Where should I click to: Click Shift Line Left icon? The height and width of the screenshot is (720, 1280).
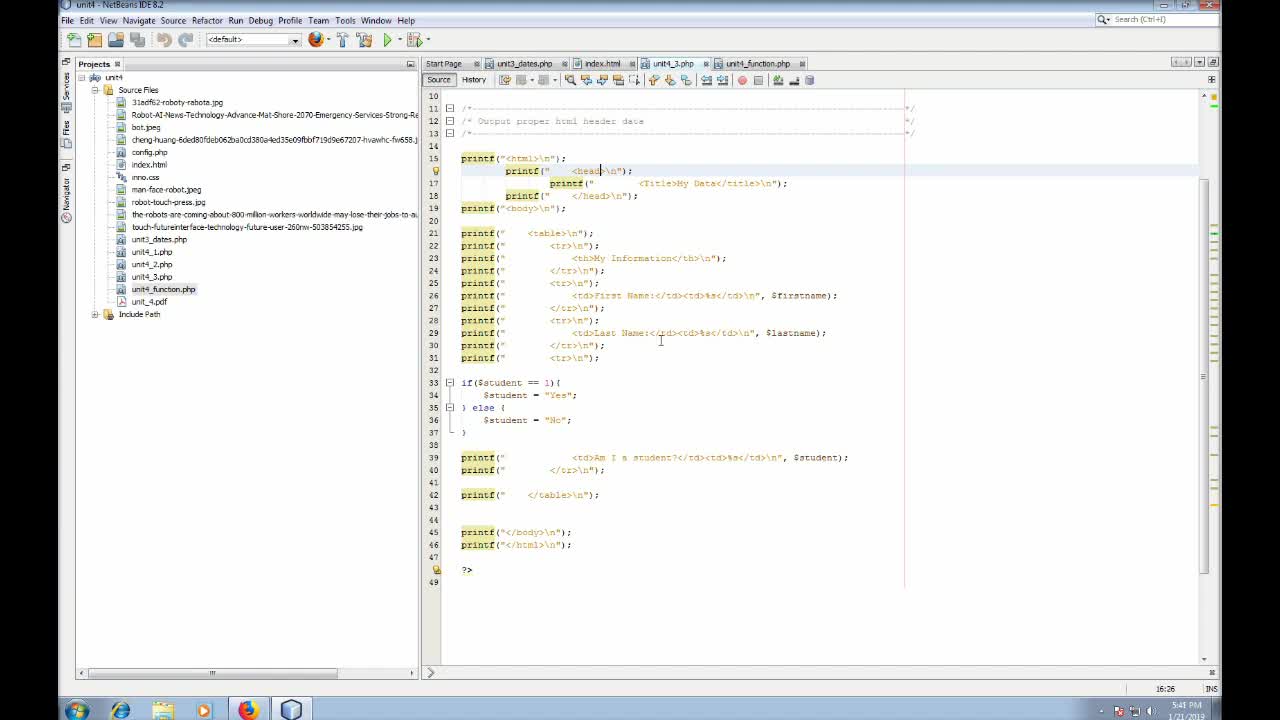coord(706,80)
